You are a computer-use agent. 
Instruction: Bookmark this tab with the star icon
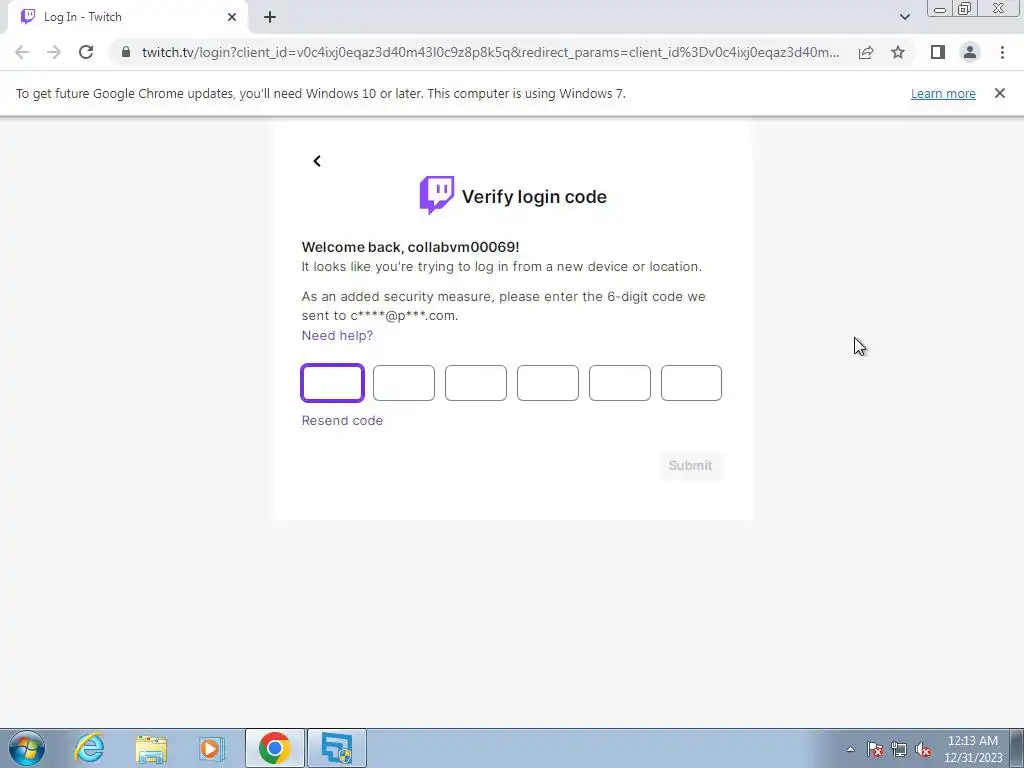tap(898, 52)
